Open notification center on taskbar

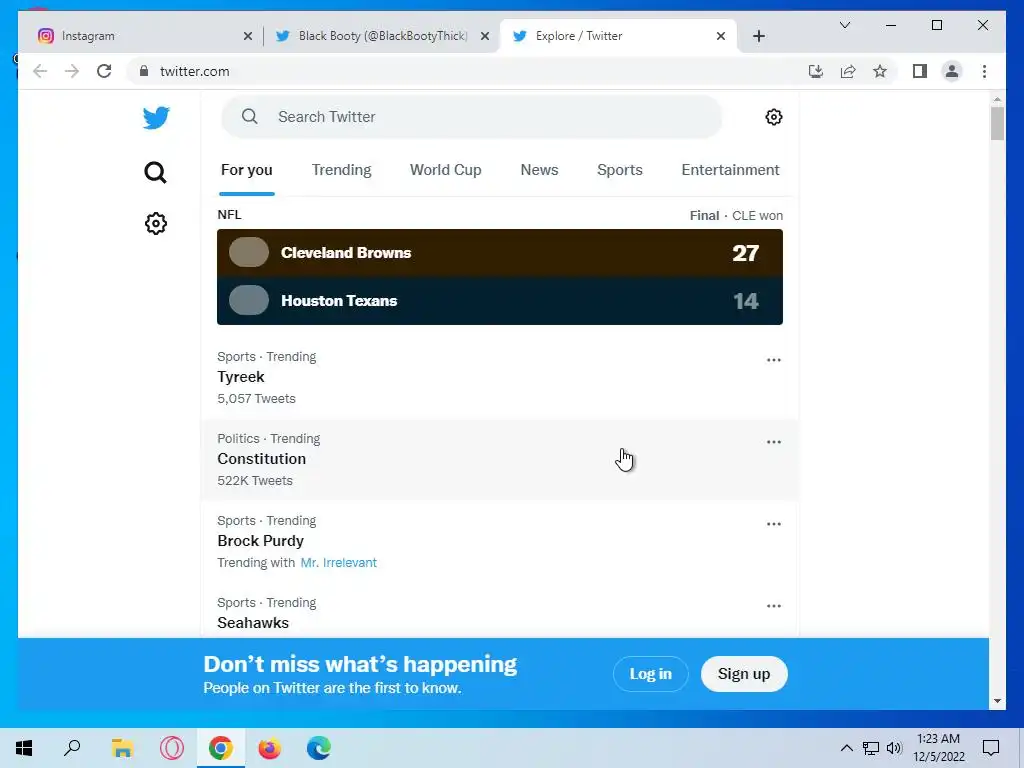click(x=991, y=748)
